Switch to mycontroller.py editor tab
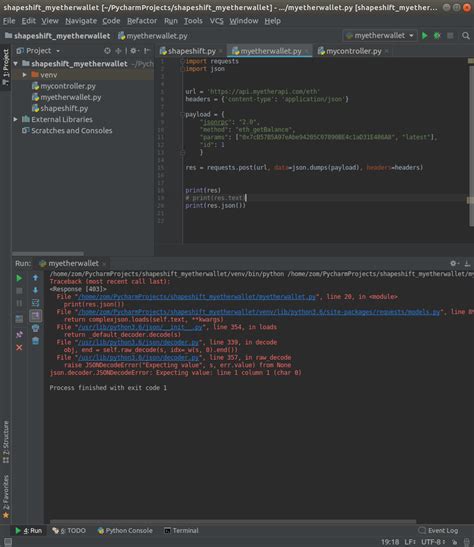Viewport: 474px width, 547px height. coord(354,51)
